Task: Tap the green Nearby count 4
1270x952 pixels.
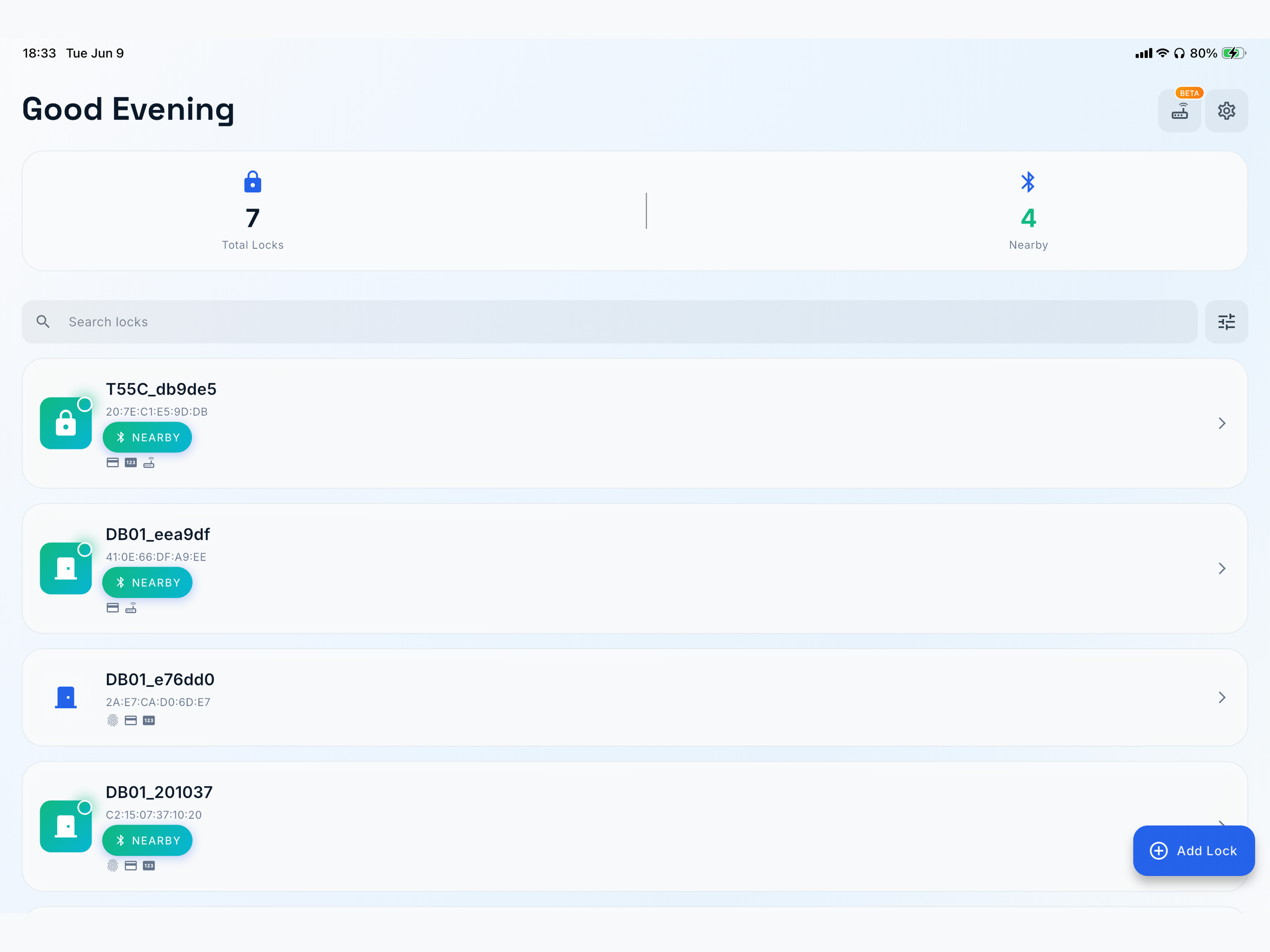Action: [x=1028, y=218]
